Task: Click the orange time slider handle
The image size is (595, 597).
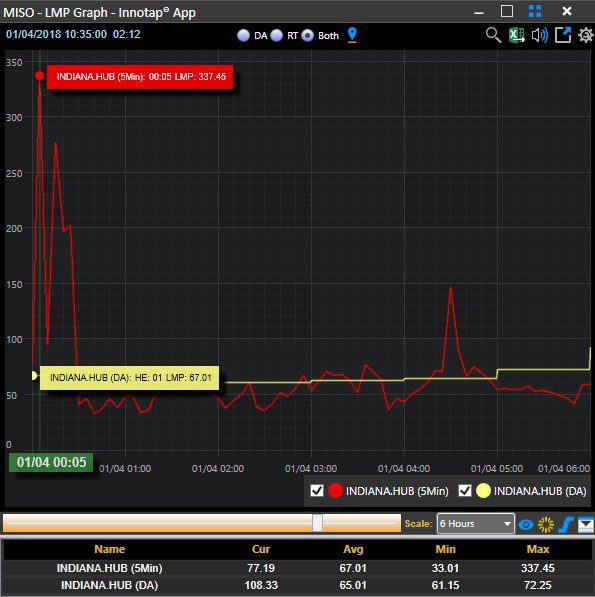Action: click(x=317, y=523)
